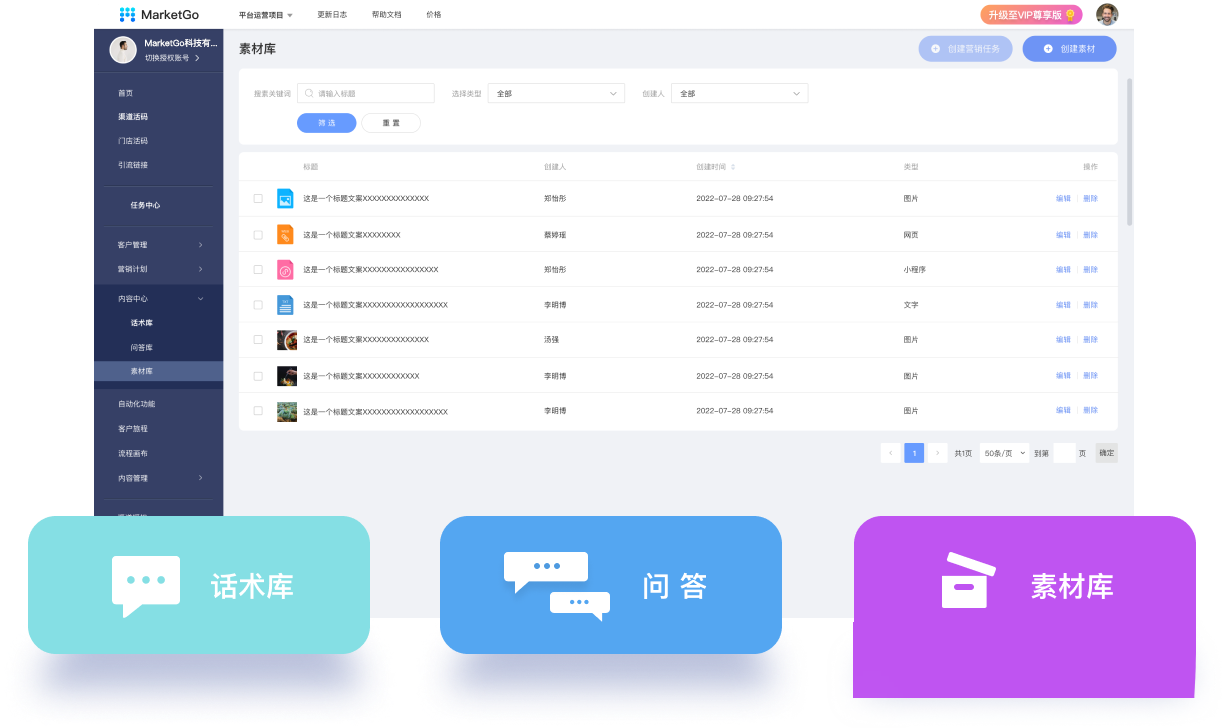
Task: Click the vertical scrollbar on the right
Action: 1130,151
